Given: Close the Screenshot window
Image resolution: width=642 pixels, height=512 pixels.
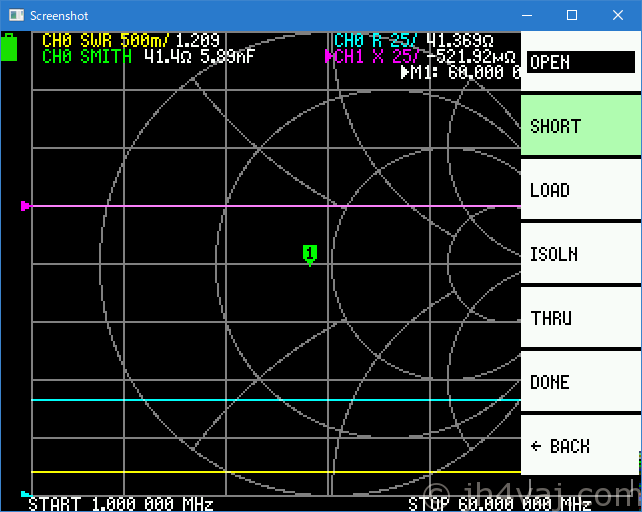Looking at the screenshot, I should click(x=618, y=16).
